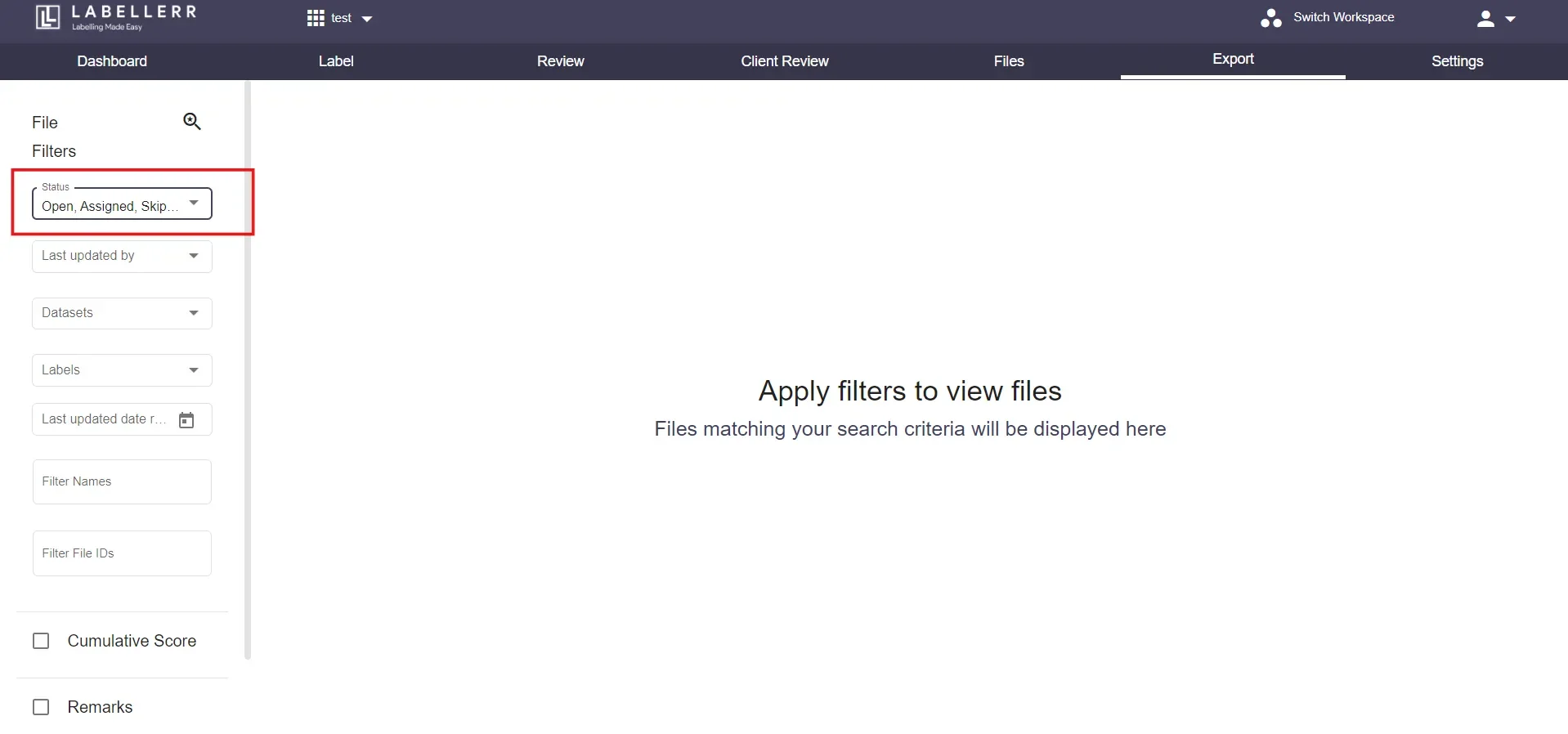
Task: Expand the test project dropdown arrow
Action: point(367,19)
